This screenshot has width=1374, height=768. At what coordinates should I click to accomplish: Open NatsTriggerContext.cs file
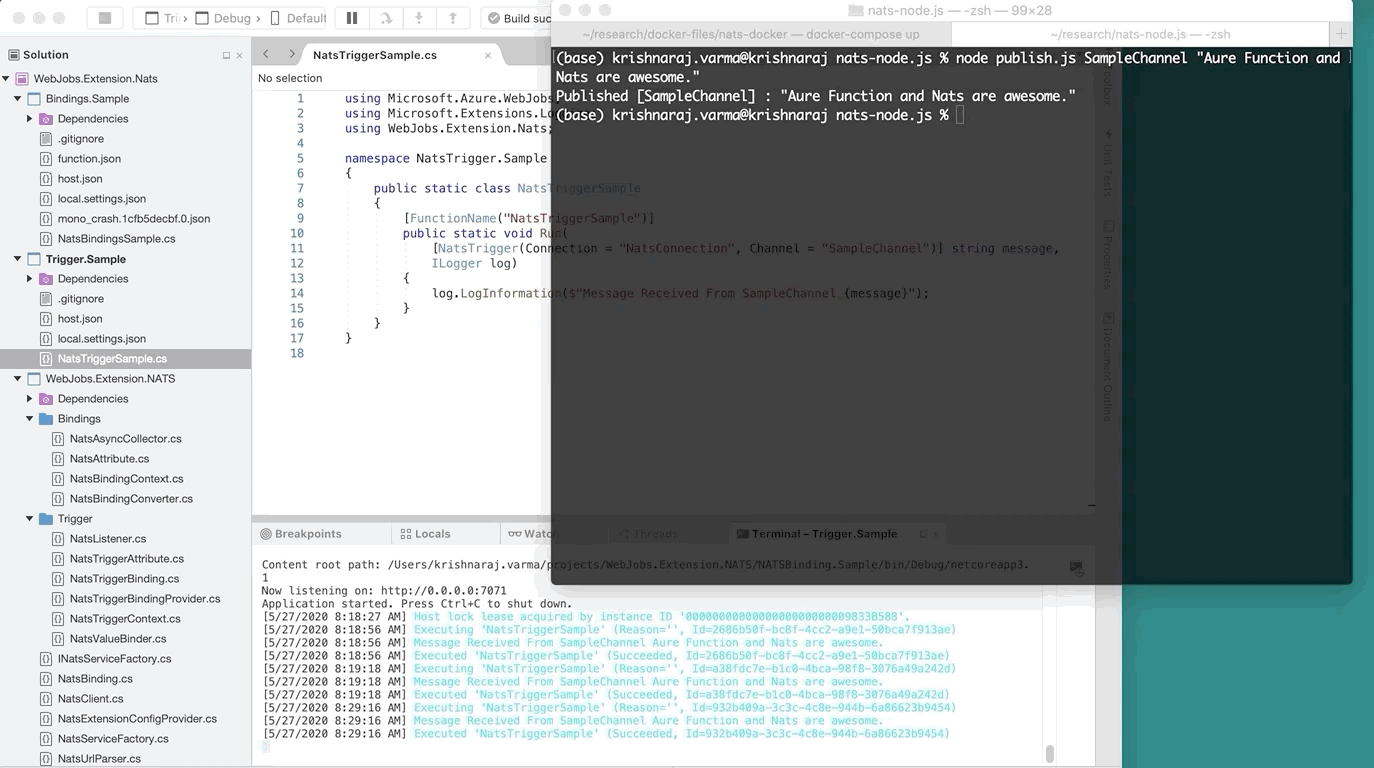coord(125,619)
